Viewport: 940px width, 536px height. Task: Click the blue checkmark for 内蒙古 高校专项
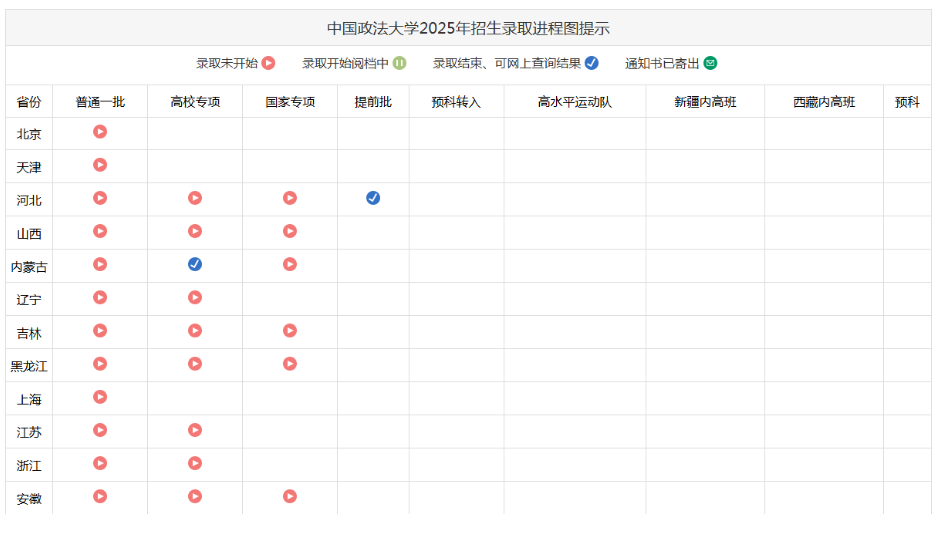click(x=195, y=264)
